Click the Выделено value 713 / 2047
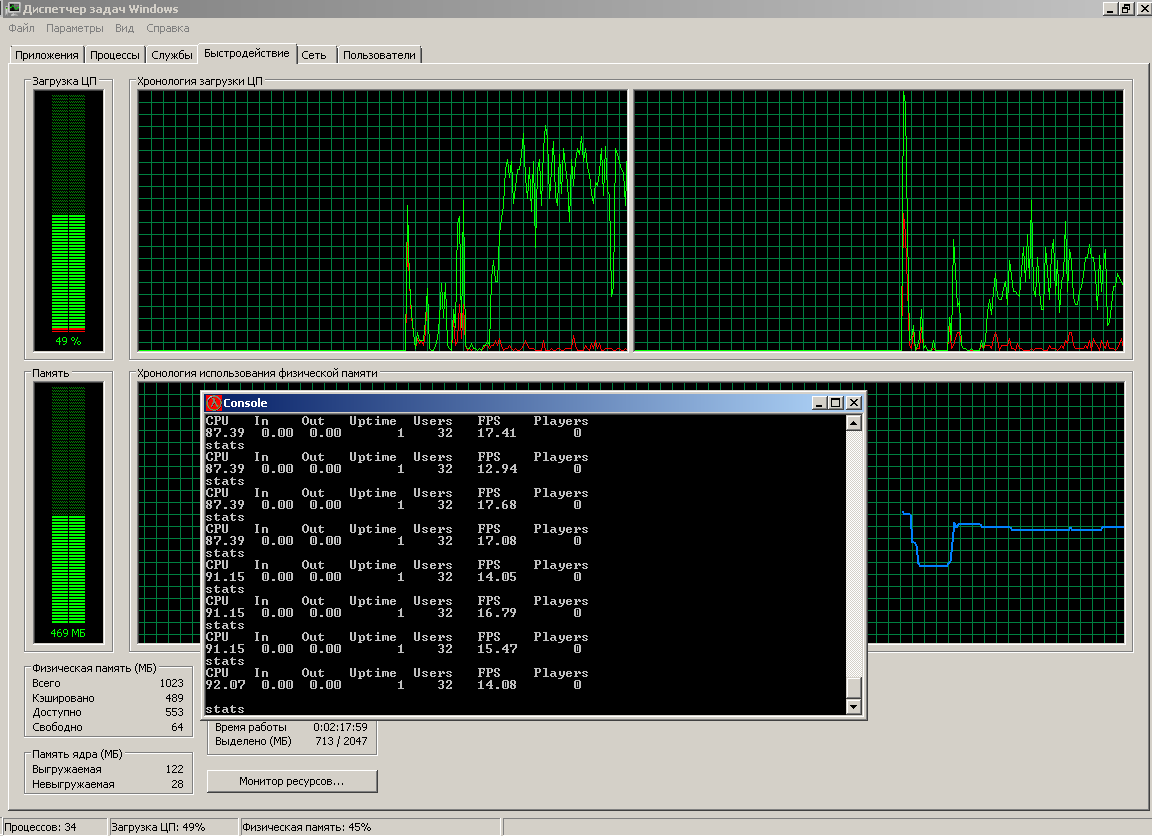This screenshot has height=836, width=1152. 342,741
